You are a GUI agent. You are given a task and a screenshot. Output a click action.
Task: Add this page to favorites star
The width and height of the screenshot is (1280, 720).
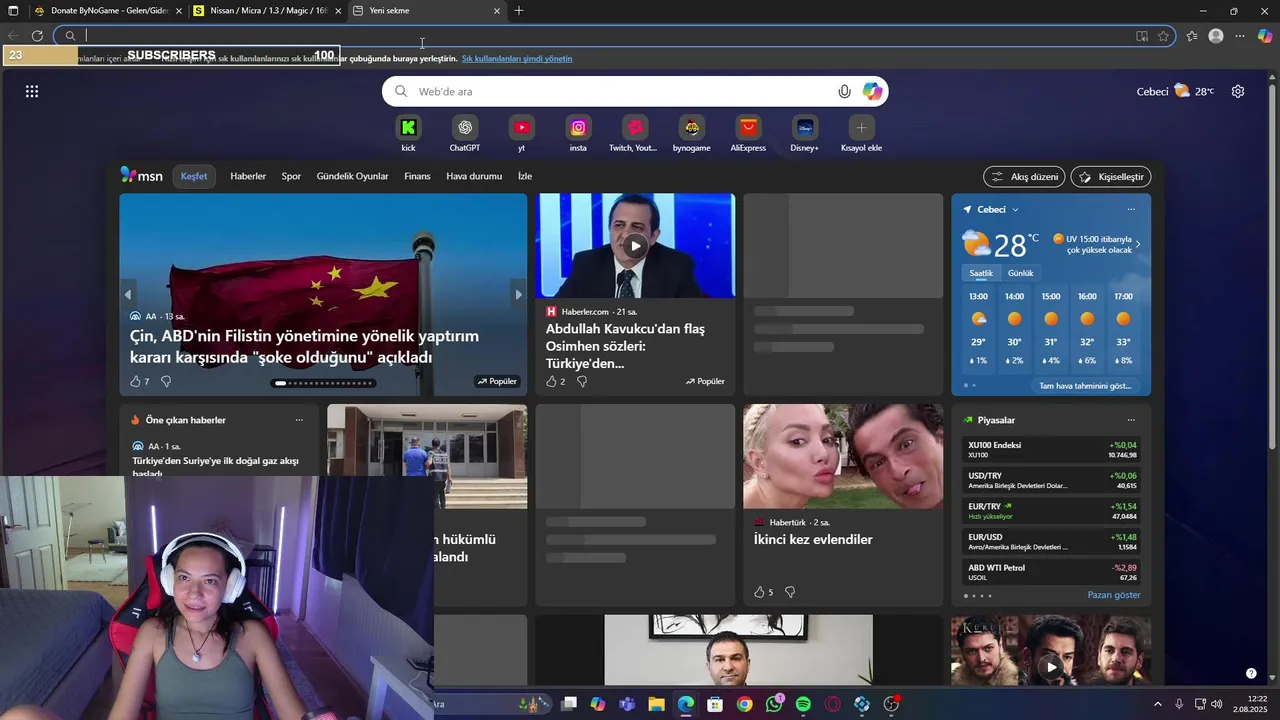pyautogui.click(x=1163, y=36)
